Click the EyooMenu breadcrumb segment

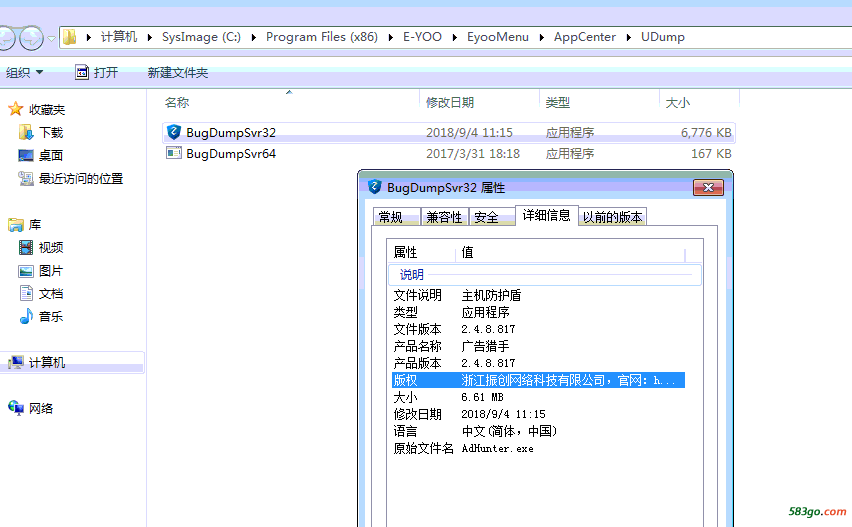(x=498, y=37)
